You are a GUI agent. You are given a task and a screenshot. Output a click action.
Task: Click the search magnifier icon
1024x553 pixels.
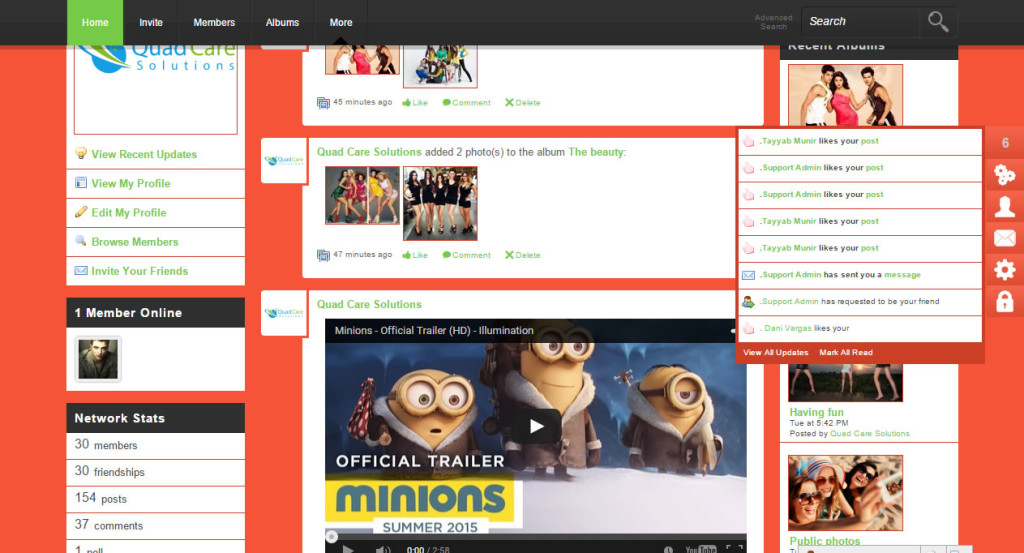(x=938, y=22)
